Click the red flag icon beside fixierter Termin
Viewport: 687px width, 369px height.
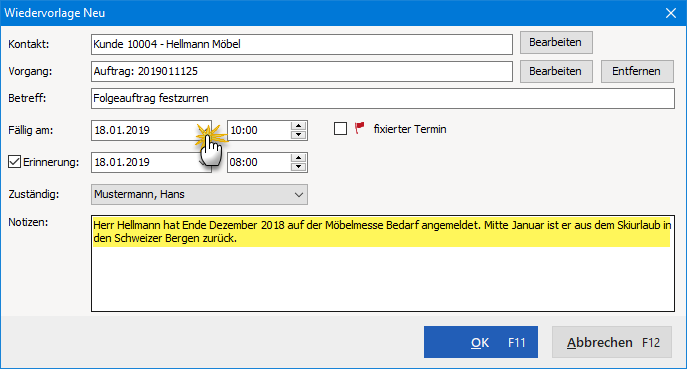point(359,128)
